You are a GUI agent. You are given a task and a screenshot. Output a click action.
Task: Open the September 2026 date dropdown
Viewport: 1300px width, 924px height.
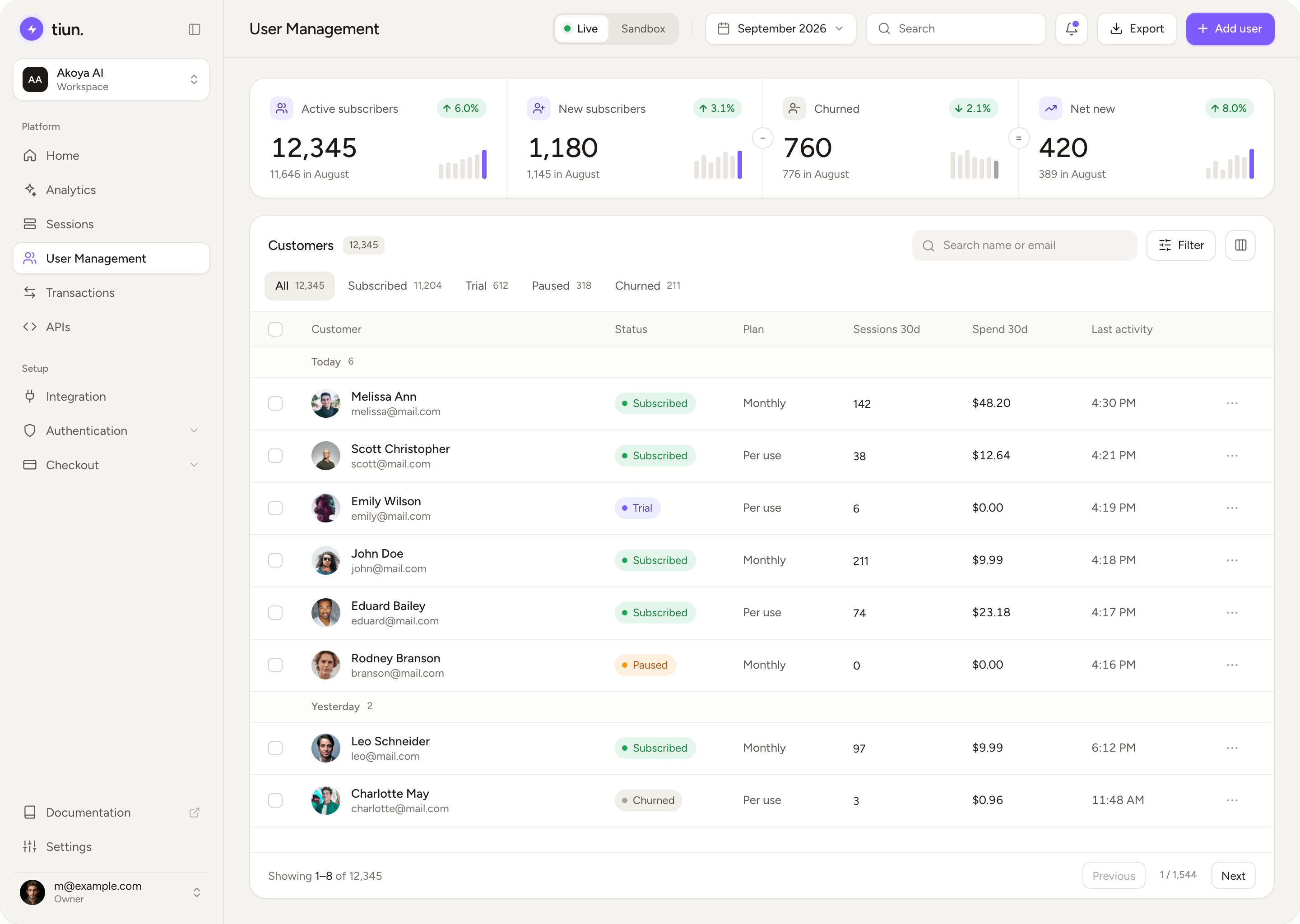point(780,28)
